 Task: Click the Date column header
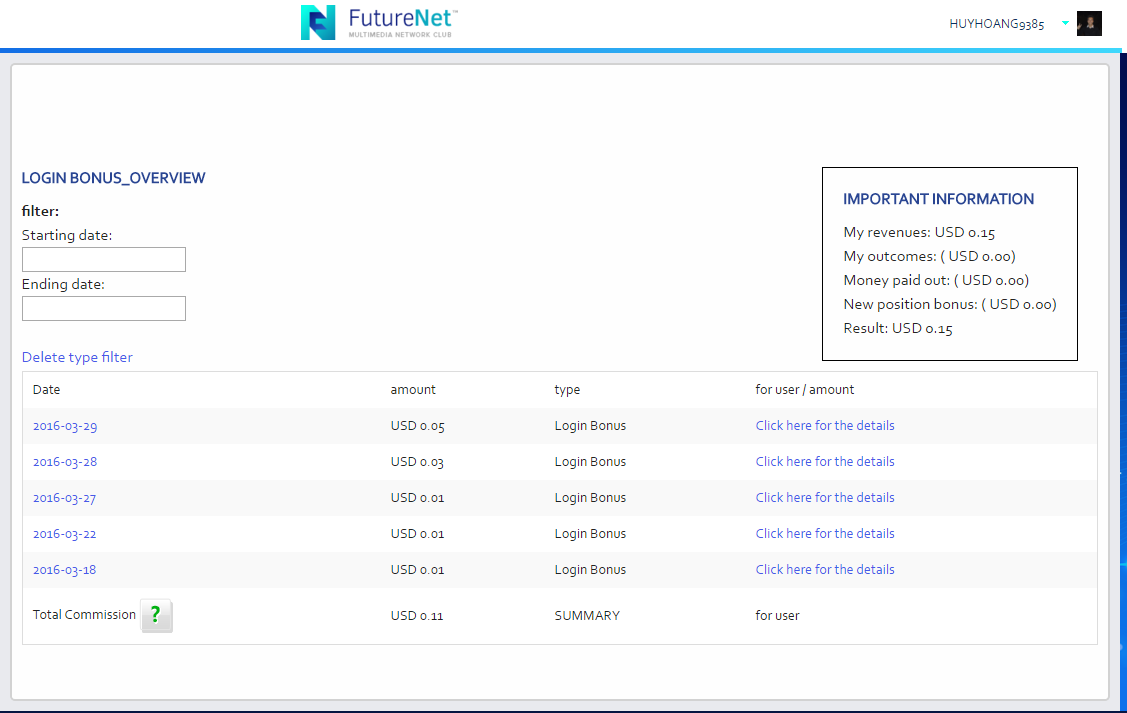coord(47,390)
